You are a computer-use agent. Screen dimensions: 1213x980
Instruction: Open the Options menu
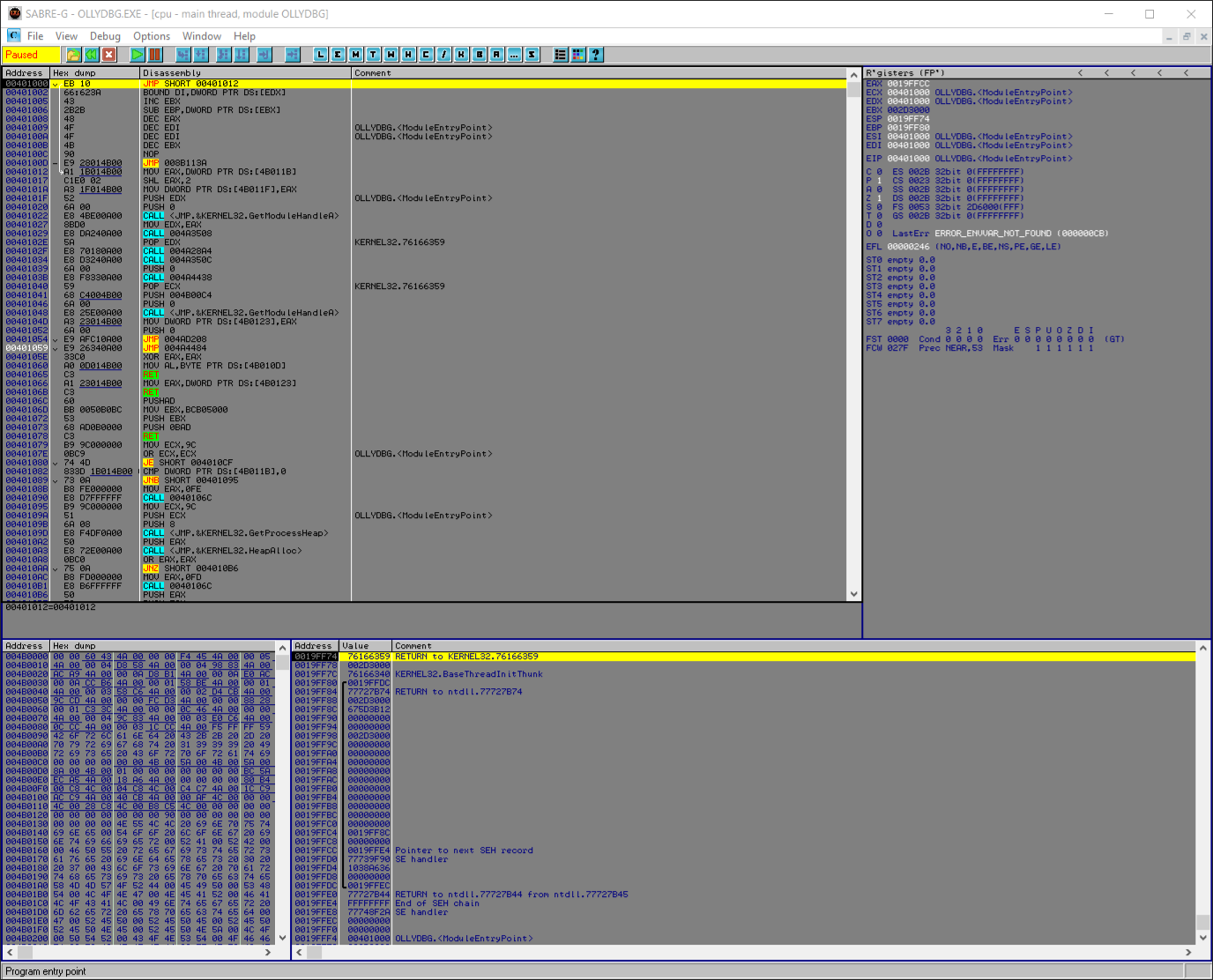pos(152,36)
